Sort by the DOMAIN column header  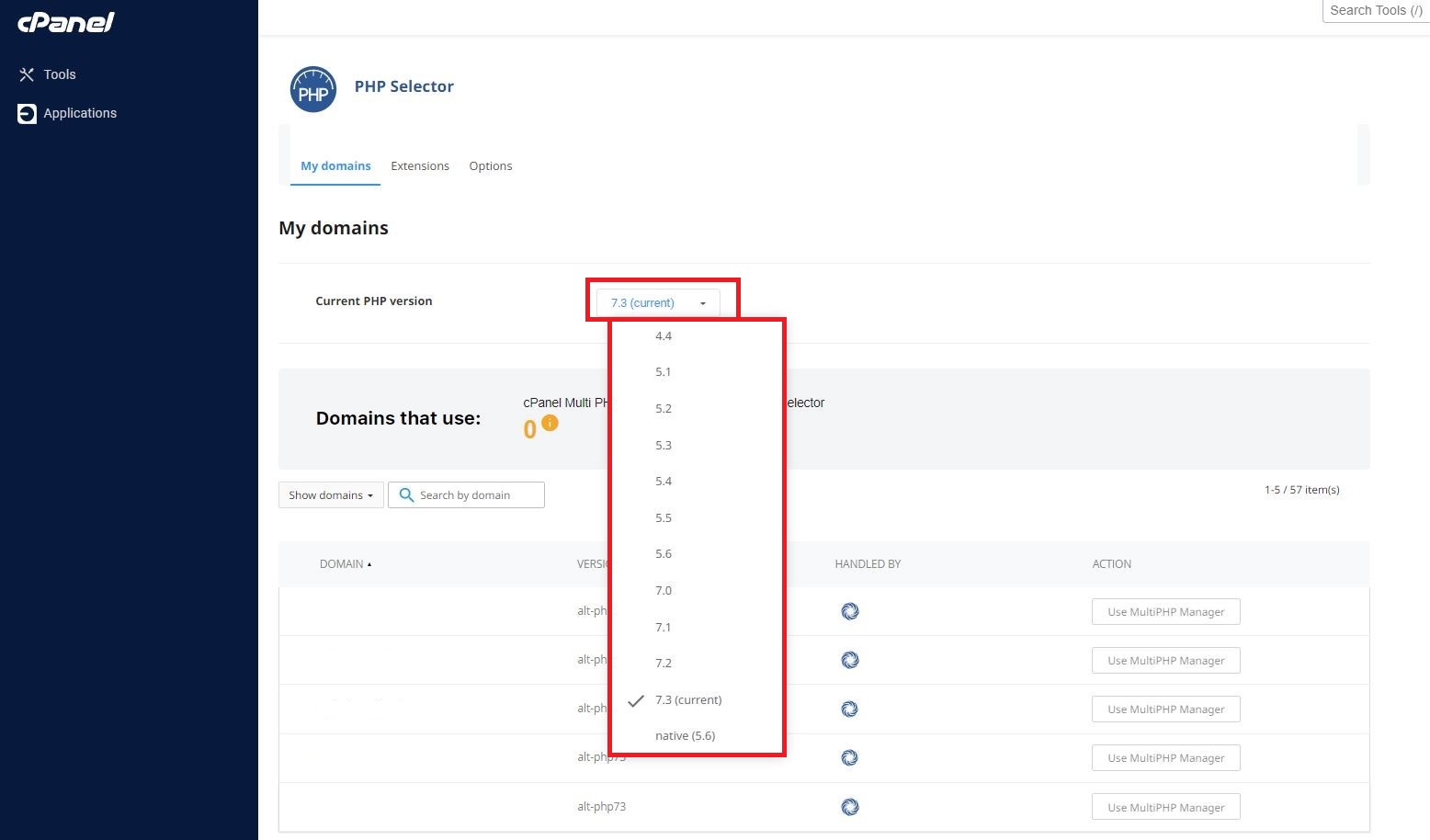click(x=346, y=564)
